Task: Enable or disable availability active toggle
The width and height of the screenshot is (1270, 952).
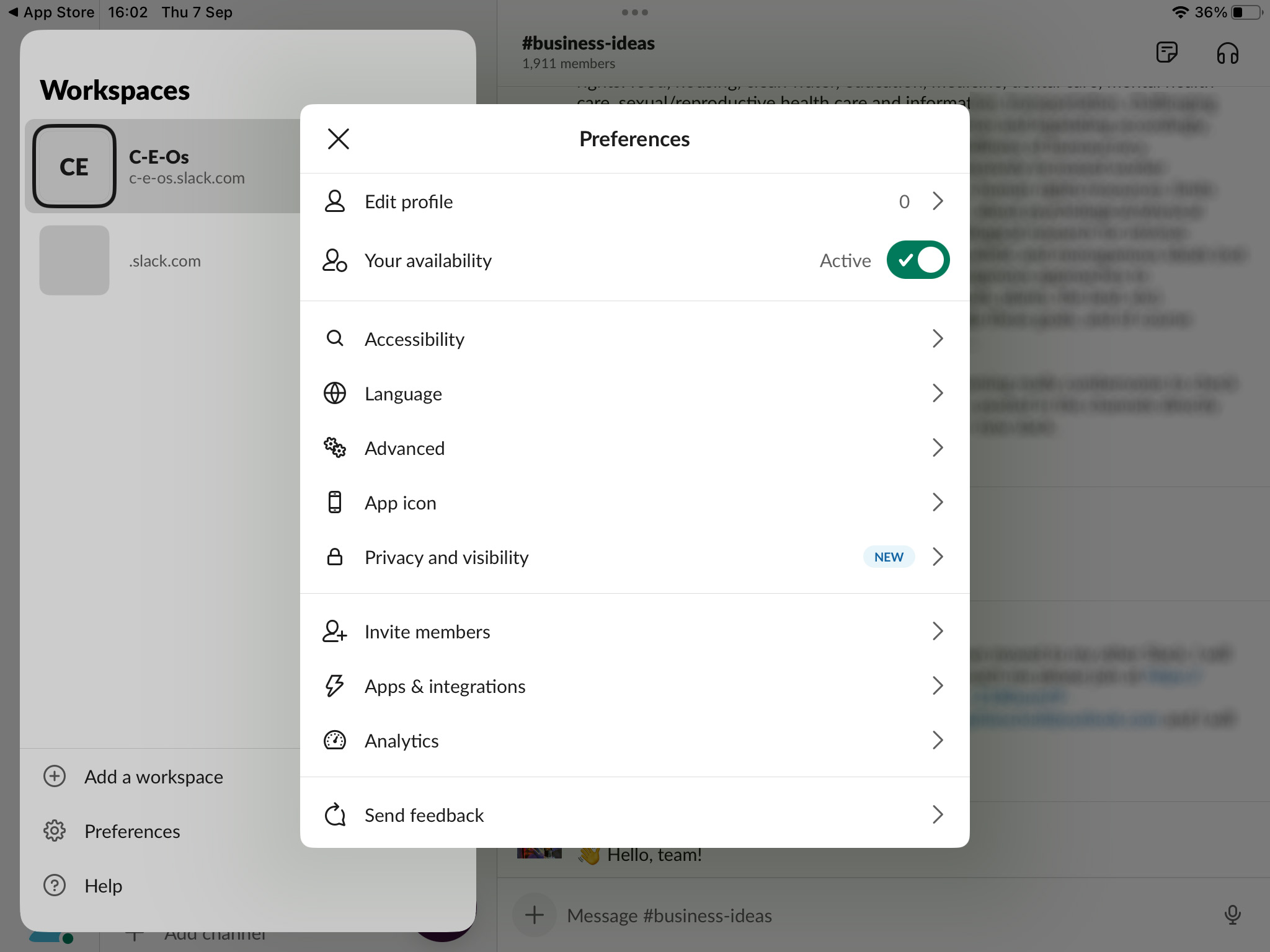Action: 917,260
